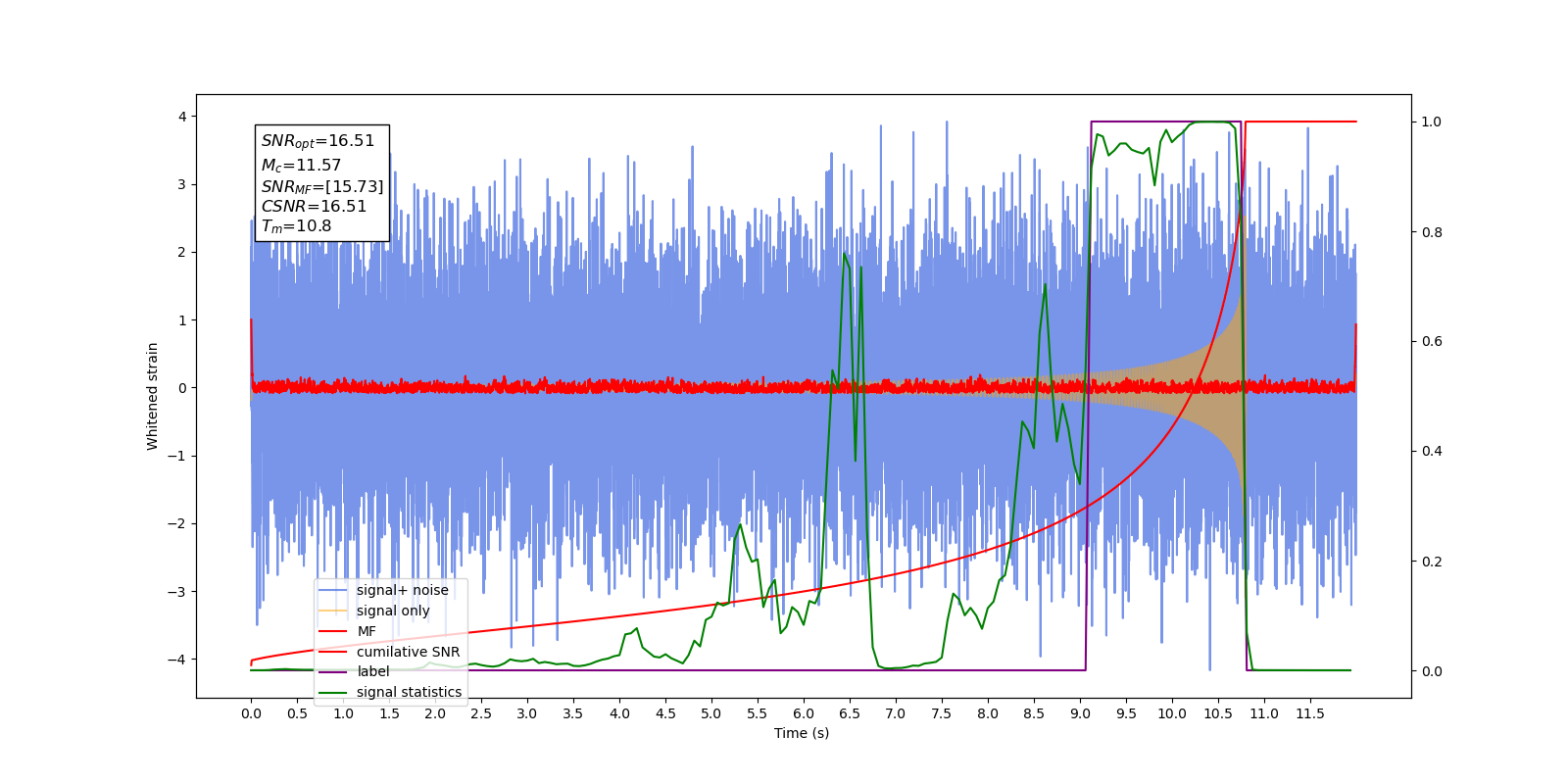
Task: Click the right y-axis tick label 0.4
Action: [1432, 452]
